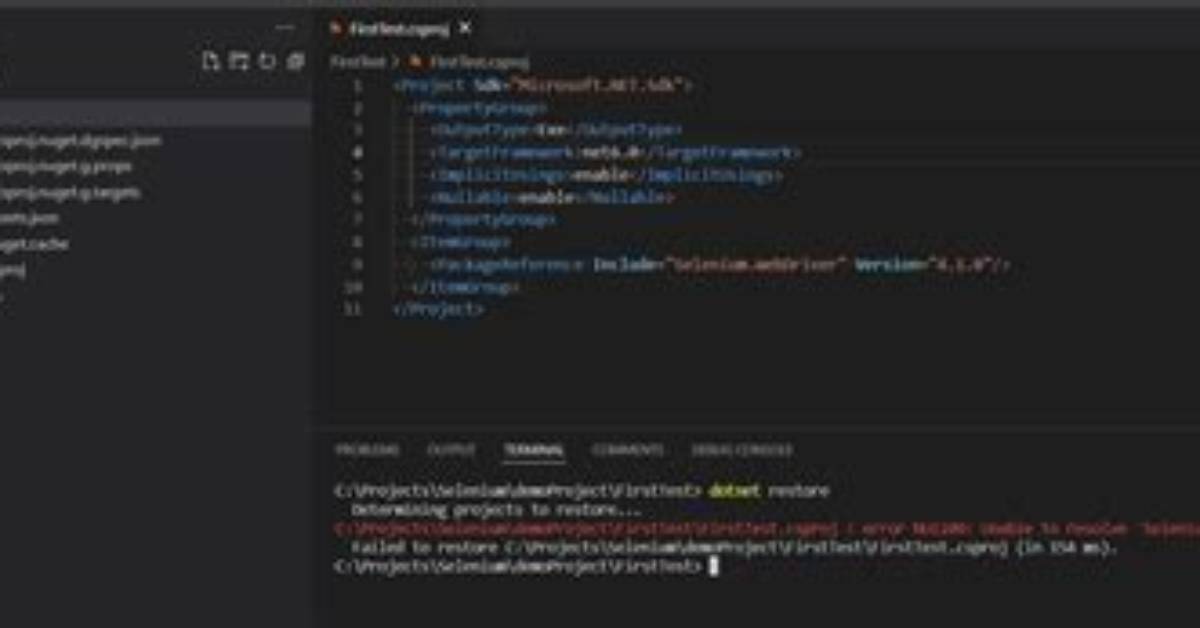Image resolution: width=1200 pixels, height=628 pixels.
Task: Switch to the OUTPUT panel tab
Action: [451, 451]
